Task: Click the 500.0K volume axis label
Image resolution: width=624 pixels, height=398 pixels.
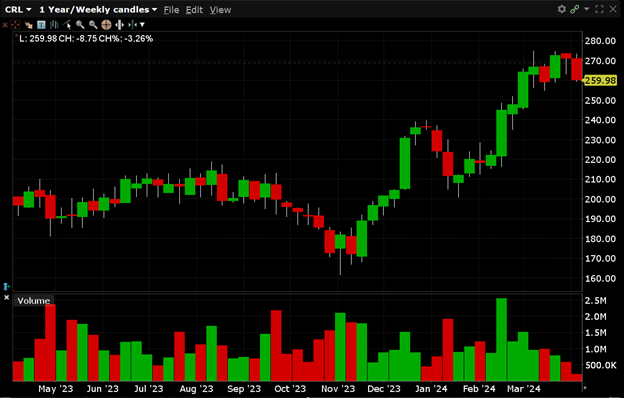Action: 601,365
